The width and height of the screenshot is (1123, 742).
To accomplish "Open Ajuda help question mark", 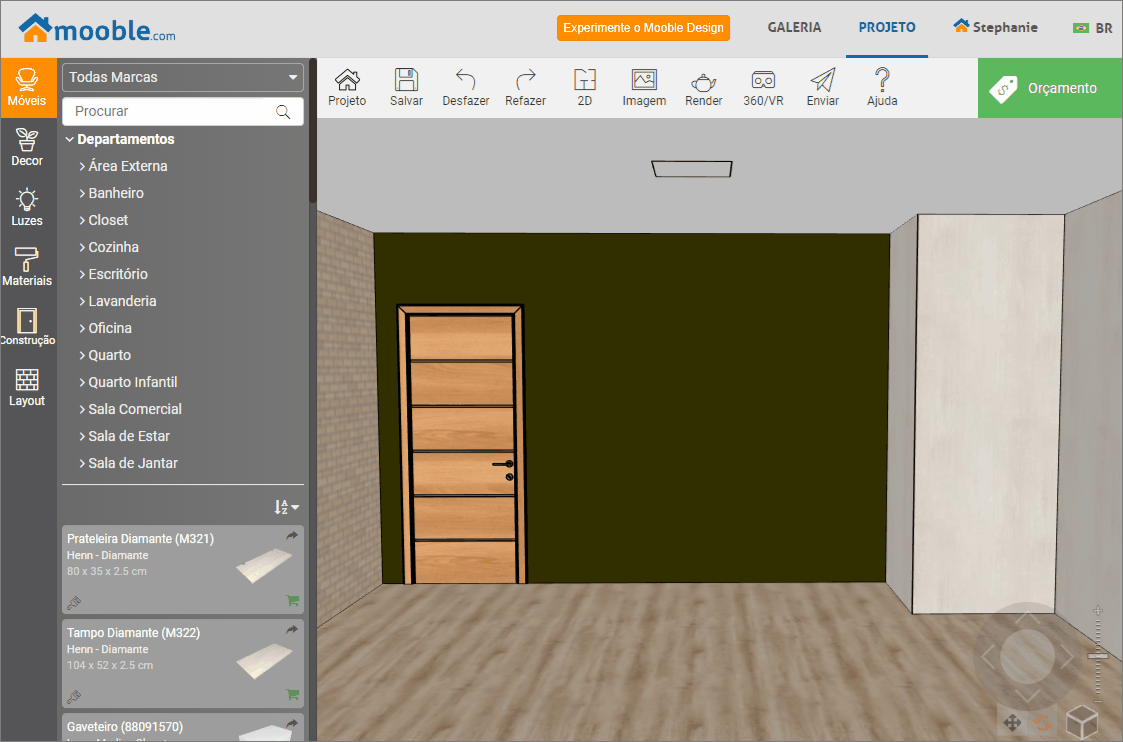I will (x=882, y=88).
